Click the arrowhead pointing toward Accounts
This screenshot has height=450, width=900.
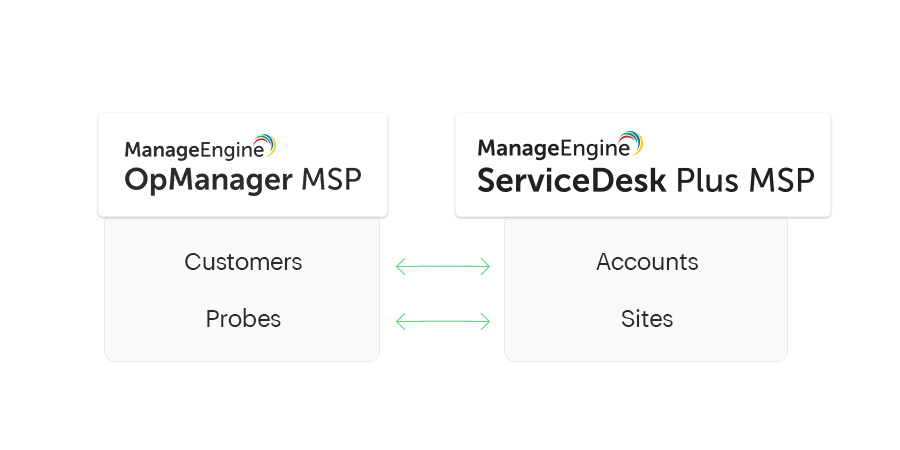485,266
